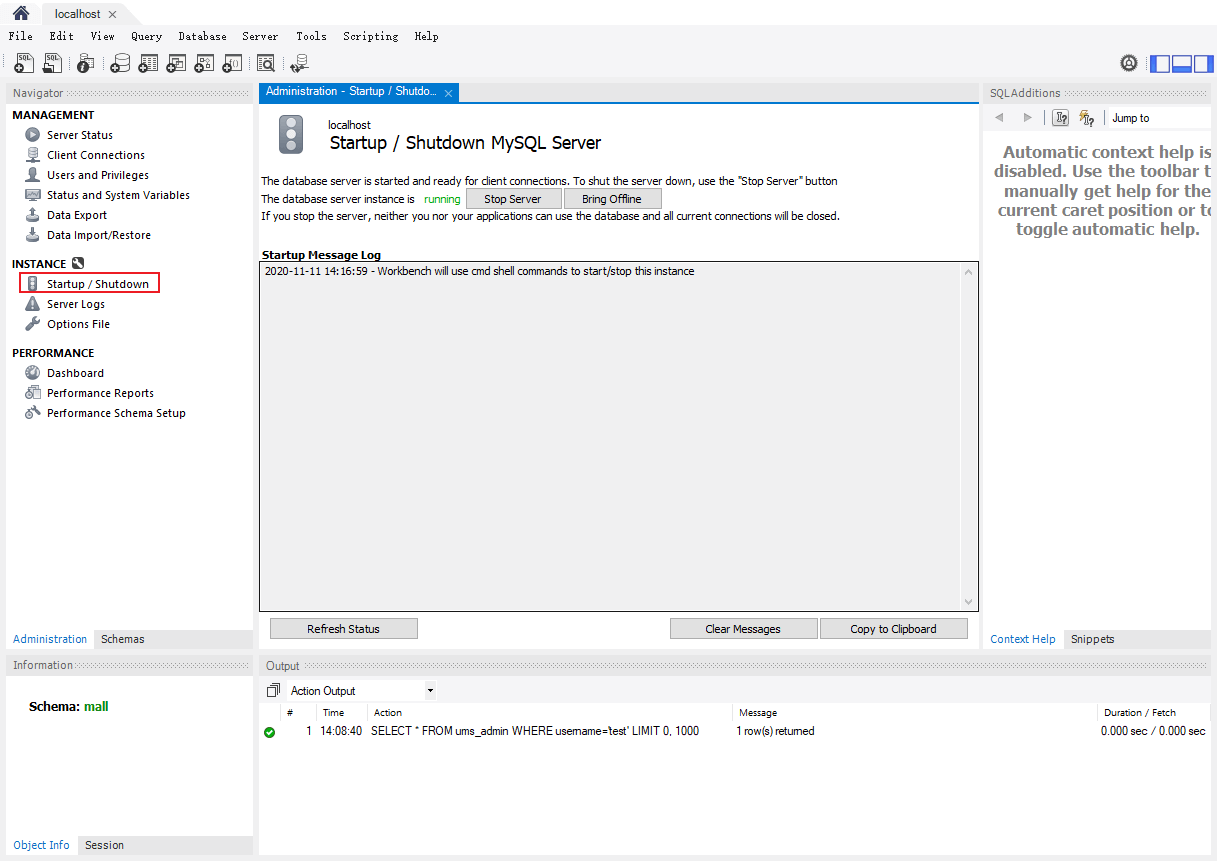The width and height of the screenshot is (1217, 861).
Task: Click the Data Export icon
Action: click(x=33, y=215)
